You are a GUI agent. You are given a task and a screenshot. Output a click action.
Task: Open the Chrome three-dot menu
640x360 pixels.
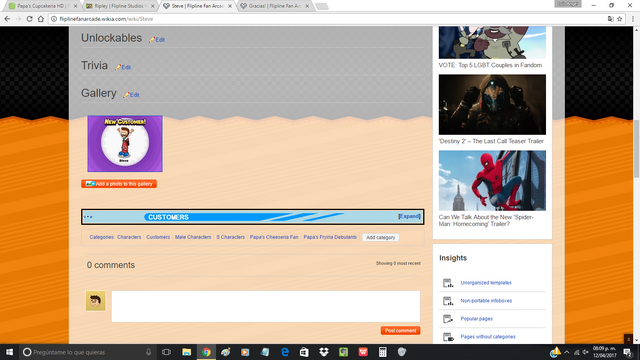(633, 19)
